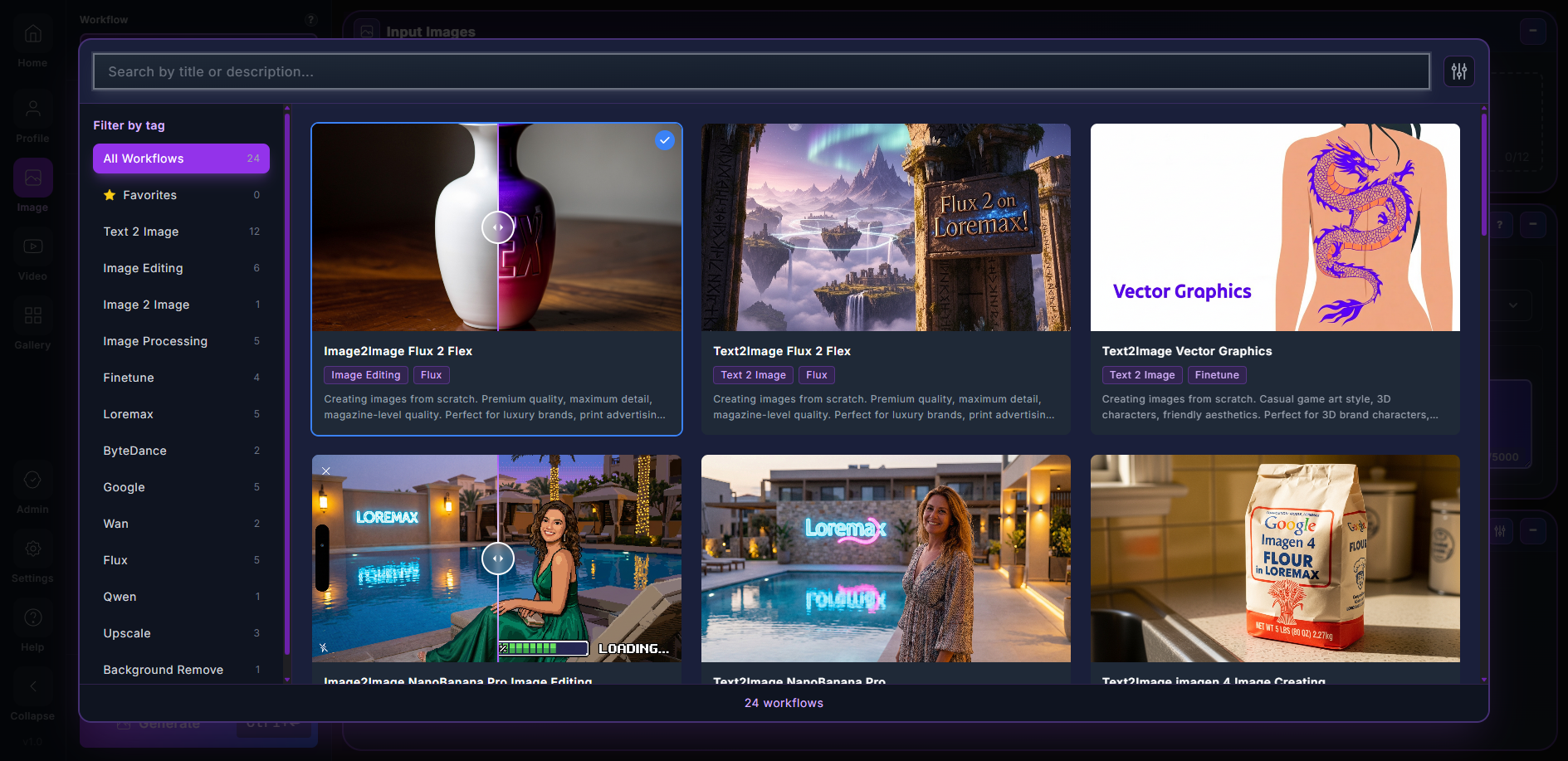The image size is (1568, 761).
Task: Click the Text2Image Vector Graphics title
Action: click(1187, 351)
